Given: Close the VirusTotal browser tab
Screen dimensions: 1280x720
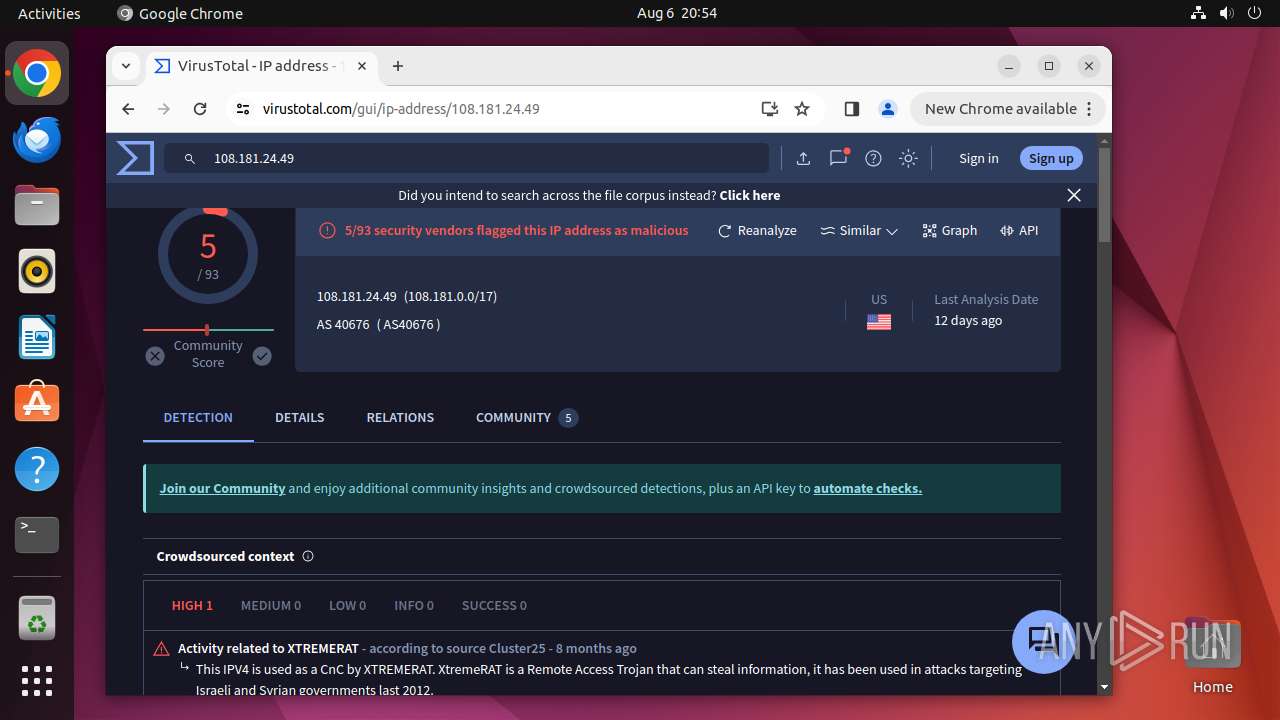Looking at the screenshot, I should 362,66.
